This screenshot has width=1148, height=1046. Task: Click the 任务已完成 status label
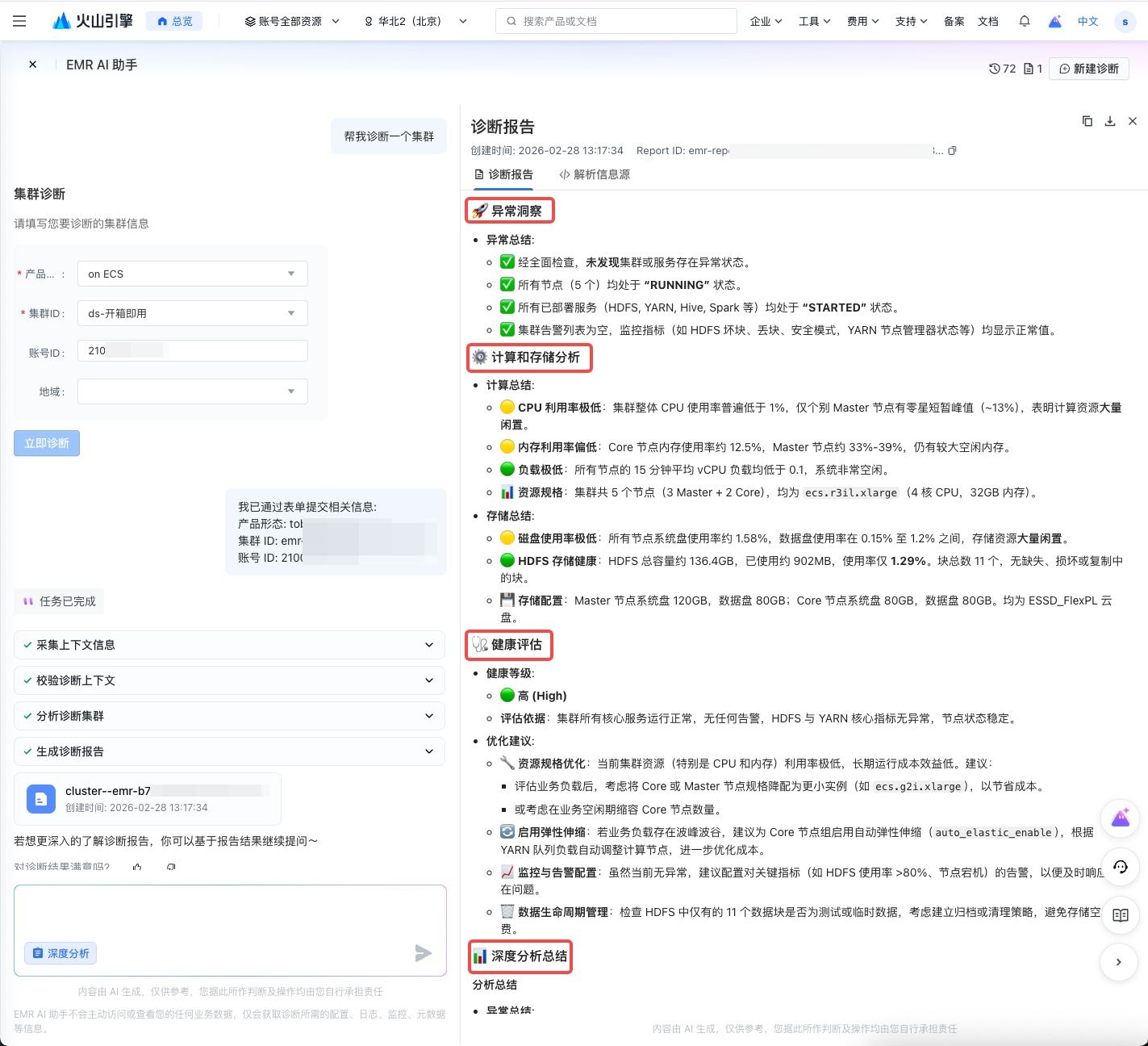[60, 601]
